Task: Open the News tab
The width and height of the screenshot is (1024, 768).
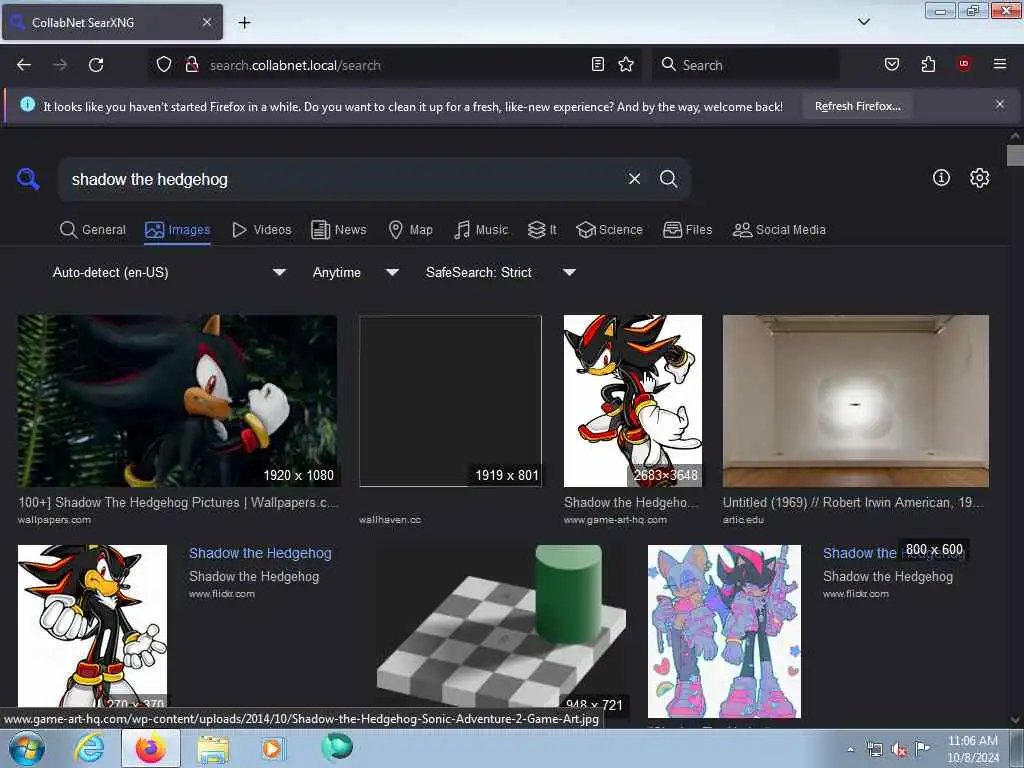Action: 339,230
